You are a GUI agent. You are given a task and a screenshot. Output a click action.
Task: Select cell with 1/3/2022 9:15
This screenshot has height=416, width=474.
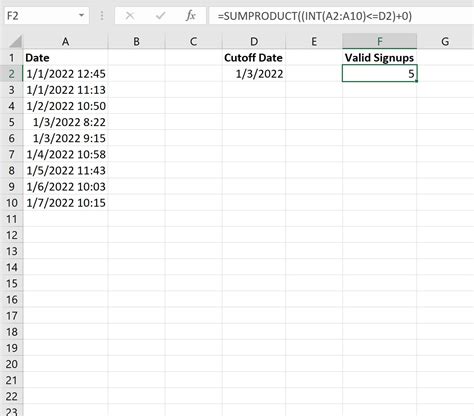[x=65, y=138]
